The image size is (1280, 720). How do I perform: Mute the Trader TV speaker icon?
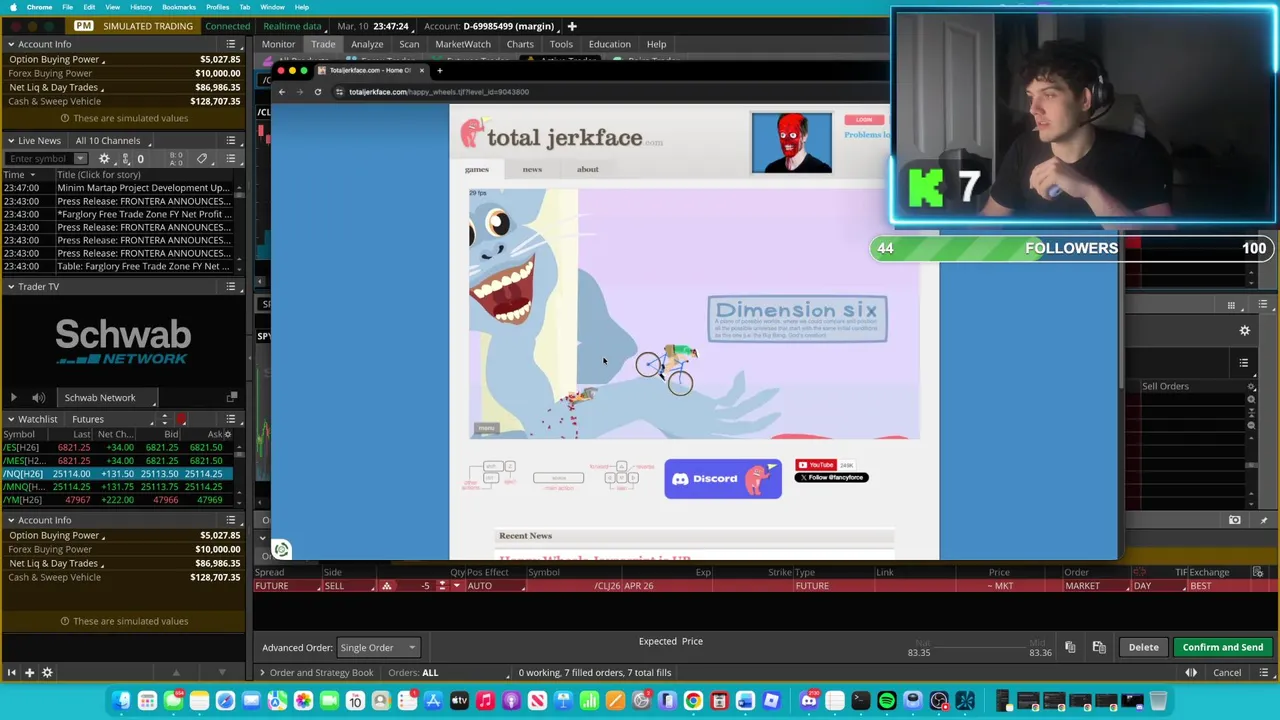[x=38, y=398]
